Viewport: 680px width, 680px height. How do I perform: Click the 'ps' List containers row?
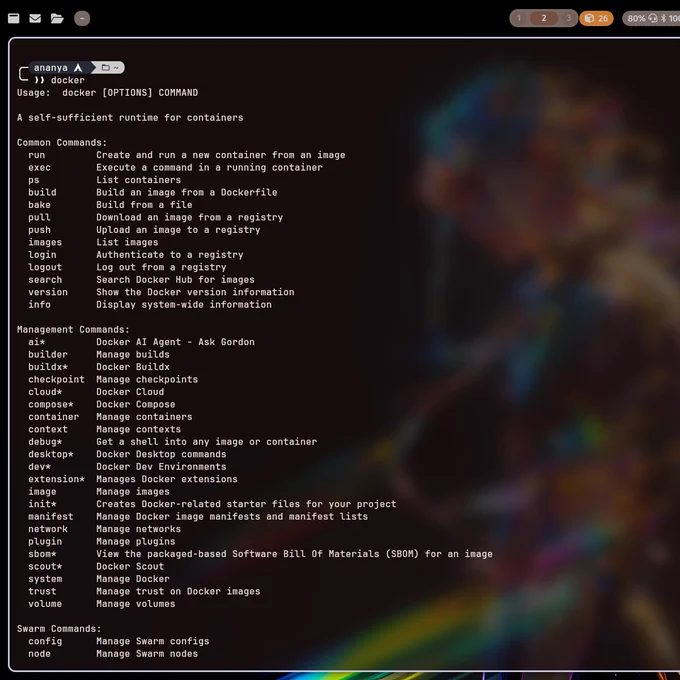[105, 180]
